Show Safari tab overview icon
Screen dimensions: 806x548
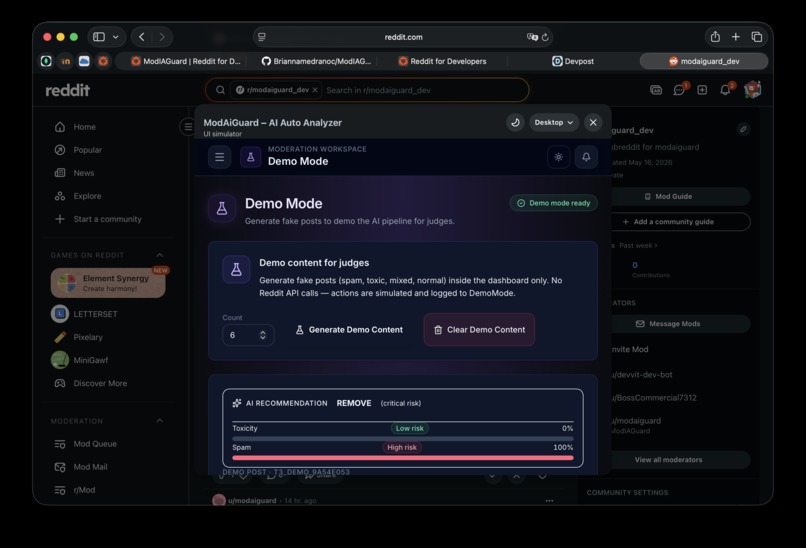tap(757, 37)
